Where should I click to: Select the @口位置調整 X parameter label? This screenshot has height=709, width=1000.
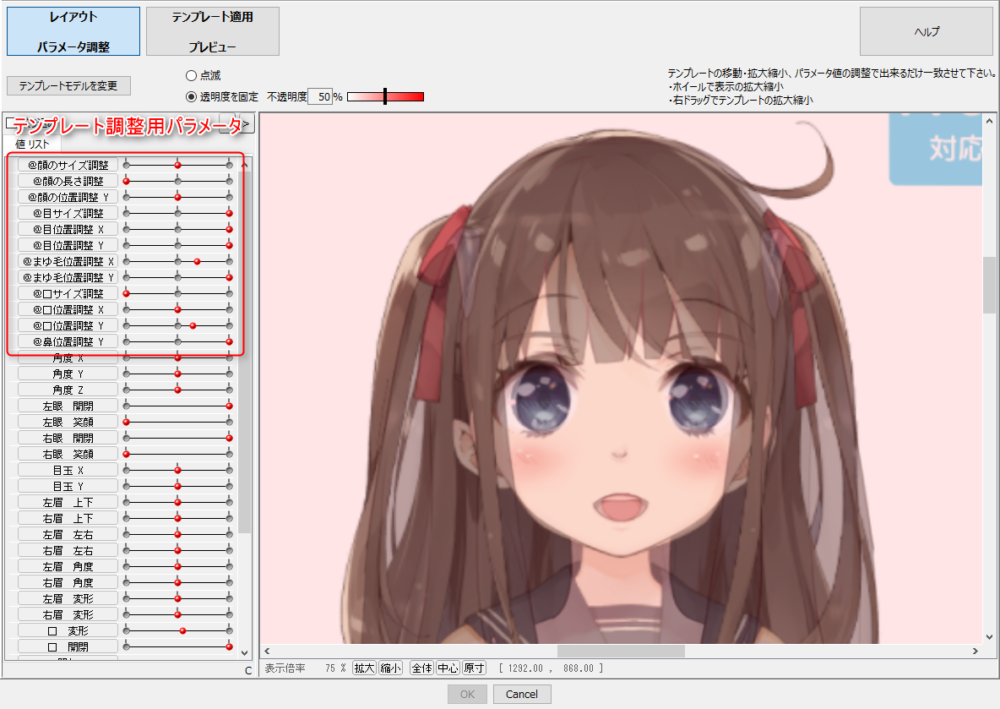pos(68,309)
